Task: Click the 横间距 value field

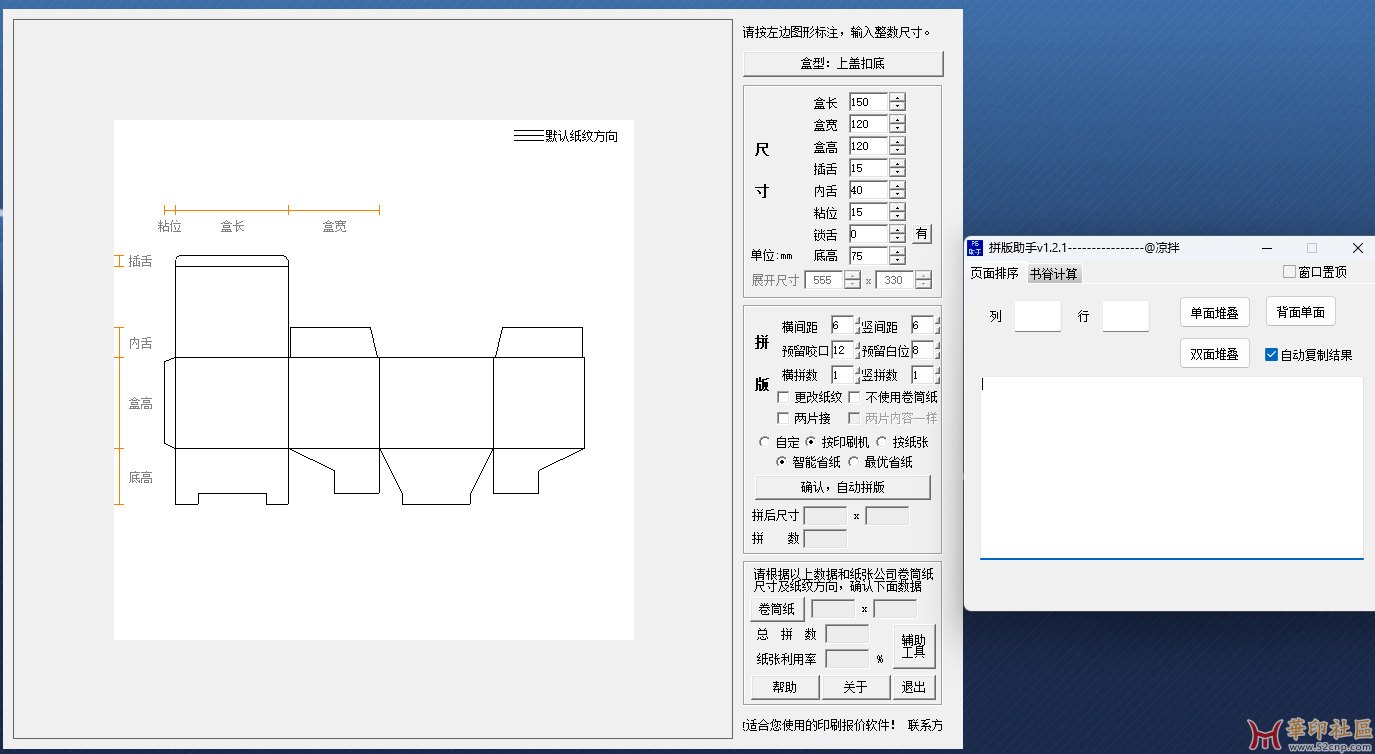Action: pos(841,325)
